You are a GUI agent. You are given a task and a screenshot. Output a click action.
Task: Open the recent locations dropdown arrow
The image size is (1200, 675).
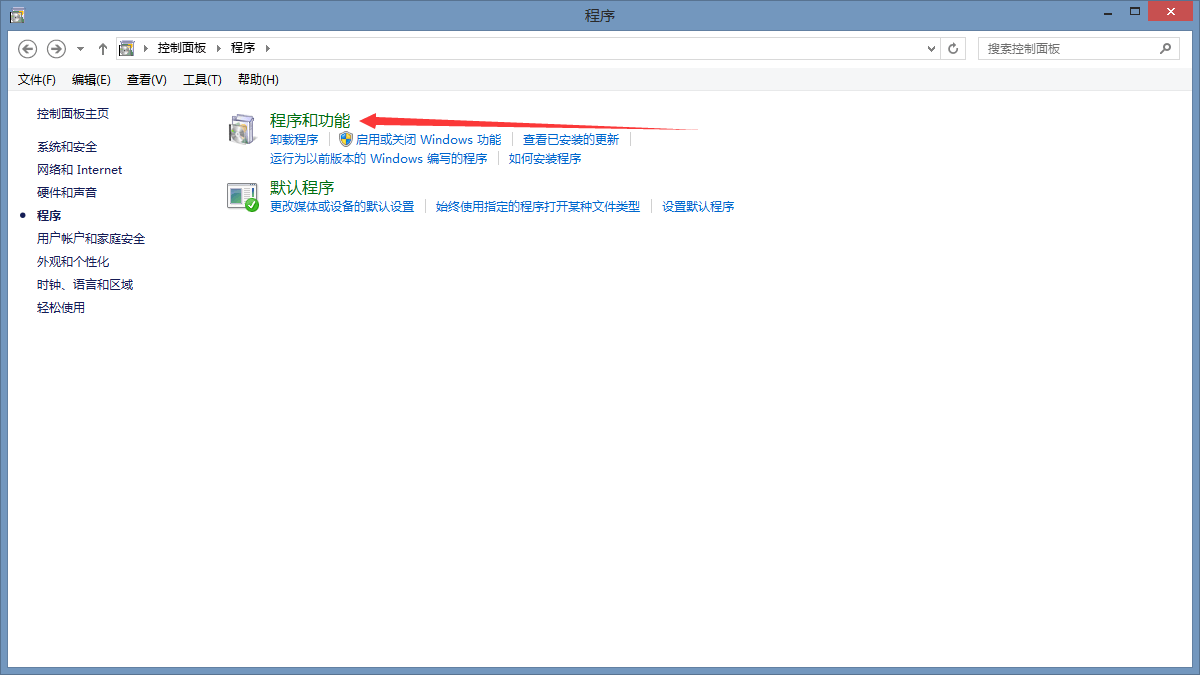click(x=80, y=48)
